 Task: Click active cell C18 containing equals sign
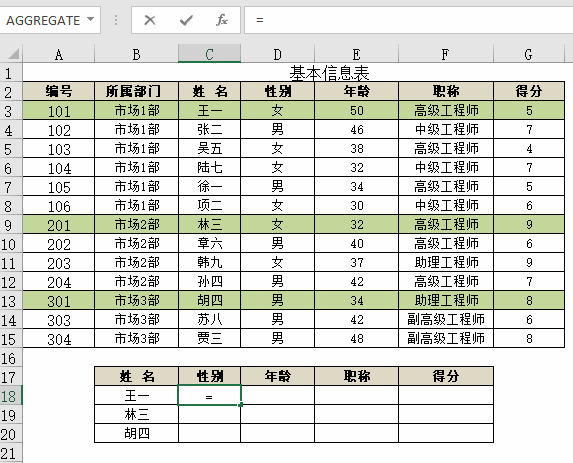click(209, 395)
